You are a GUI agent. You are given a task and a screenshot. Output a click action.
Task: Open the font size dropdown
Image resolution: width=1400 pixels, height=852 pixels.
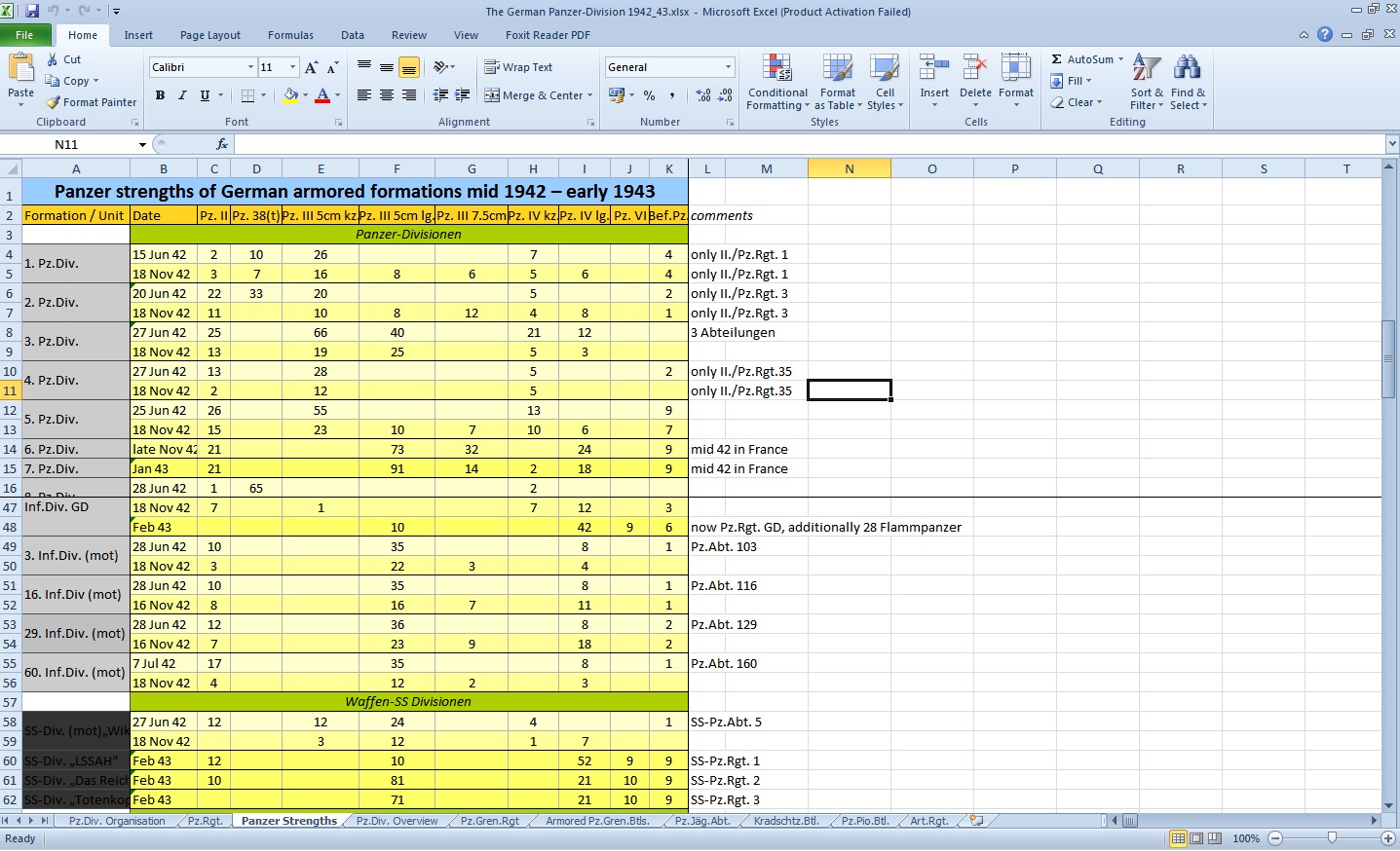coord(292,67)
